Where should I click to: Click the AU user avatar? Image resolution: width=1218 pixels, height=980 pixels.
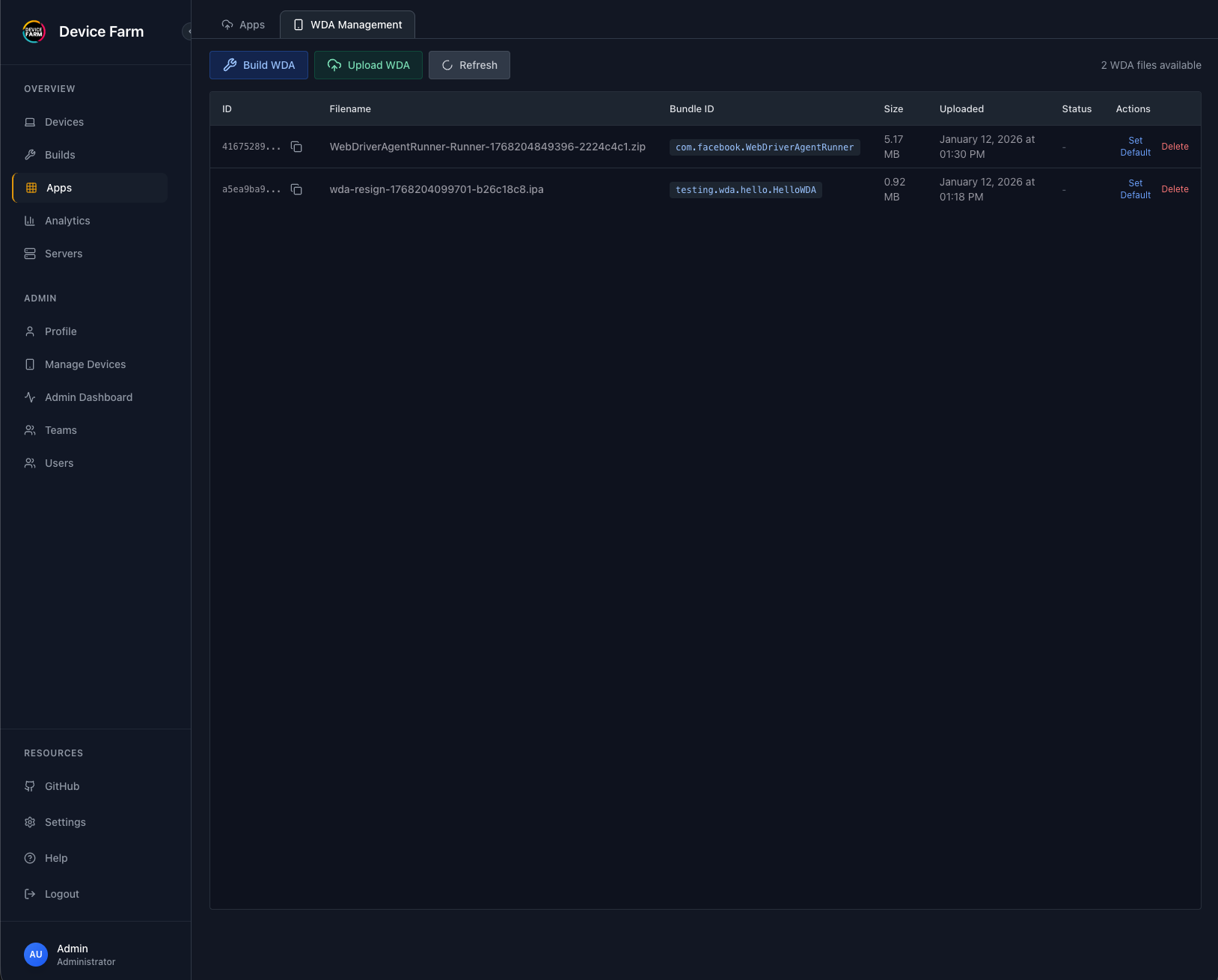[x=36, y=955]
